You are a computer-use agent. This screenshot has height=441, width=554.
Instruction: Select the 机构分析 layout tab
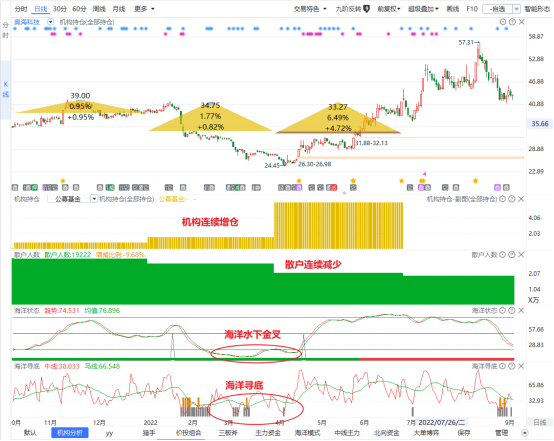70,433
